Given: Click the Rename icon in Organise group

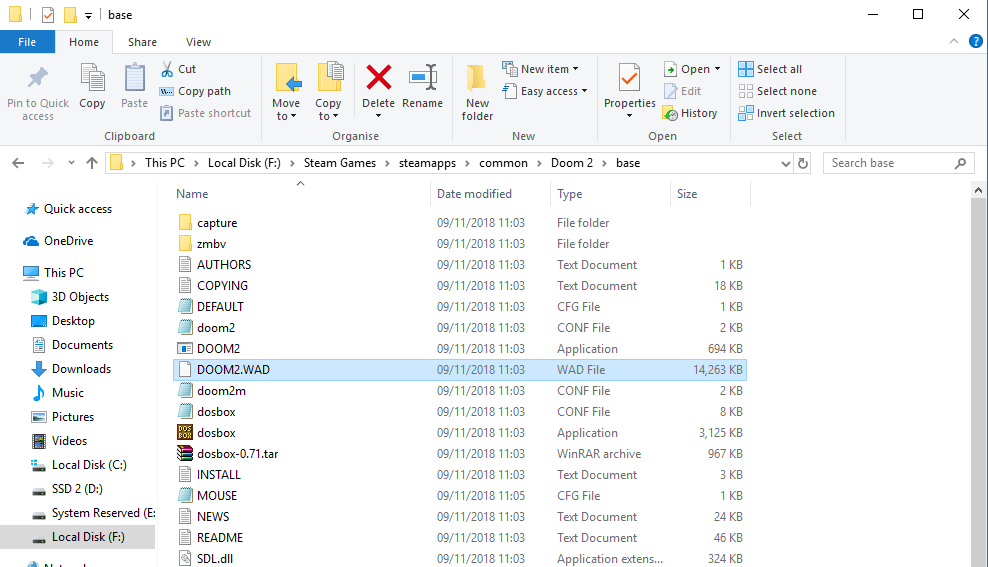Looking at the screenshot, I should [422, 78].
